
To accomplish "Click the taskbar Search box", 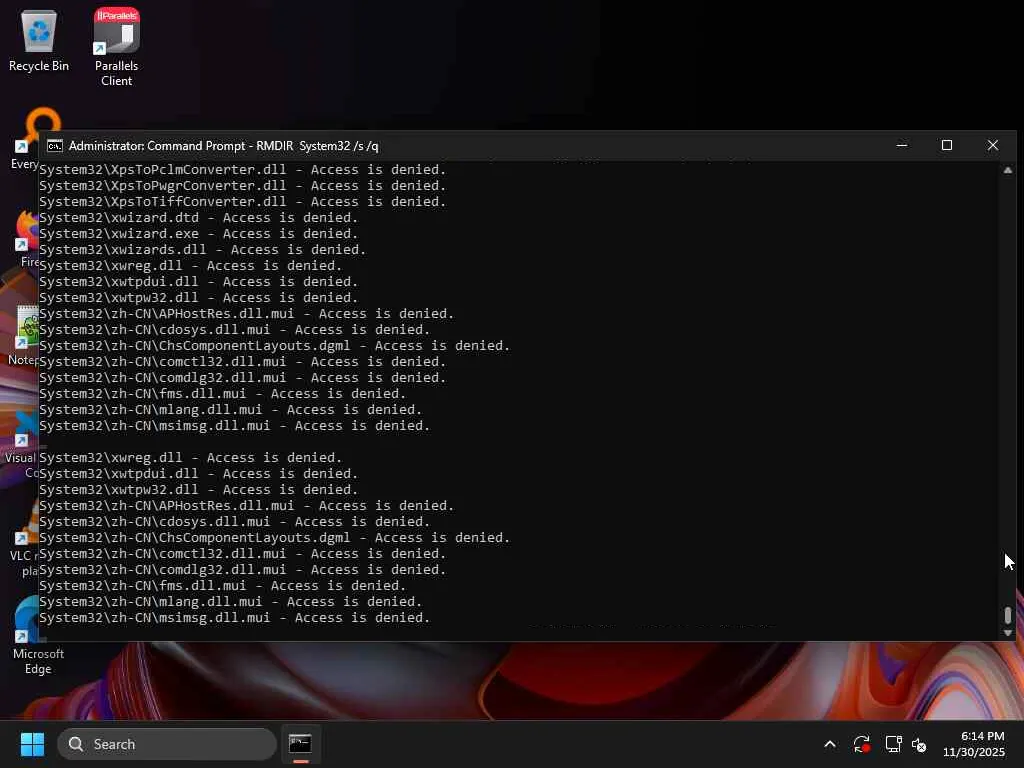I will point(167,744).
